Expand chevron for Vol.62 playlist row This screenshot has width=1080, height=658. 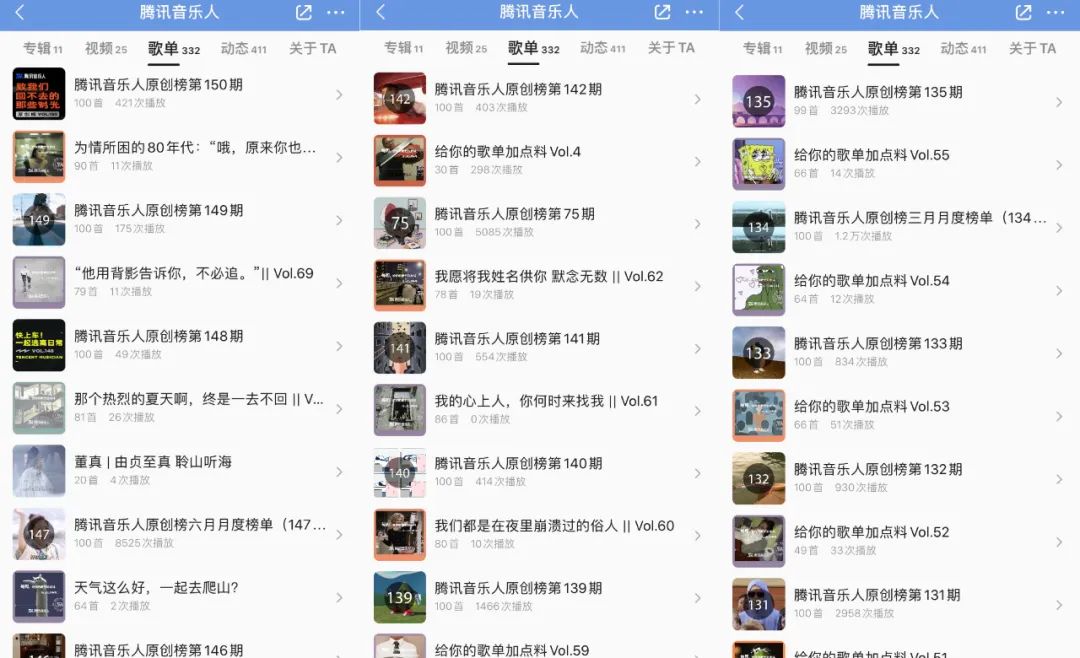tap(697, 286)
